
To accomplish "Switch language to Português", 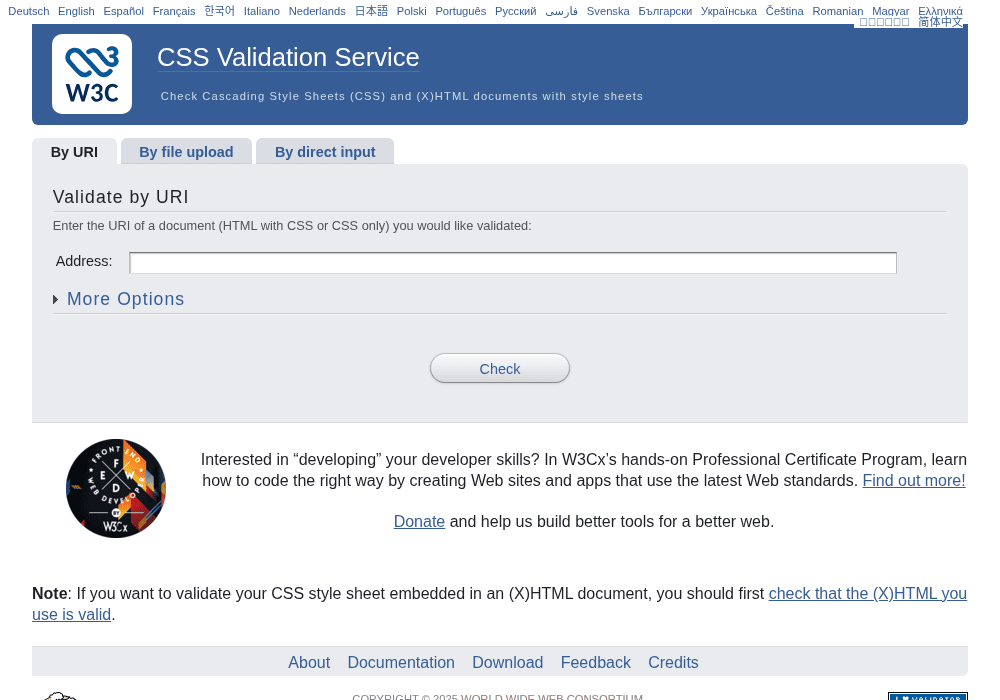I will point(460,11).
